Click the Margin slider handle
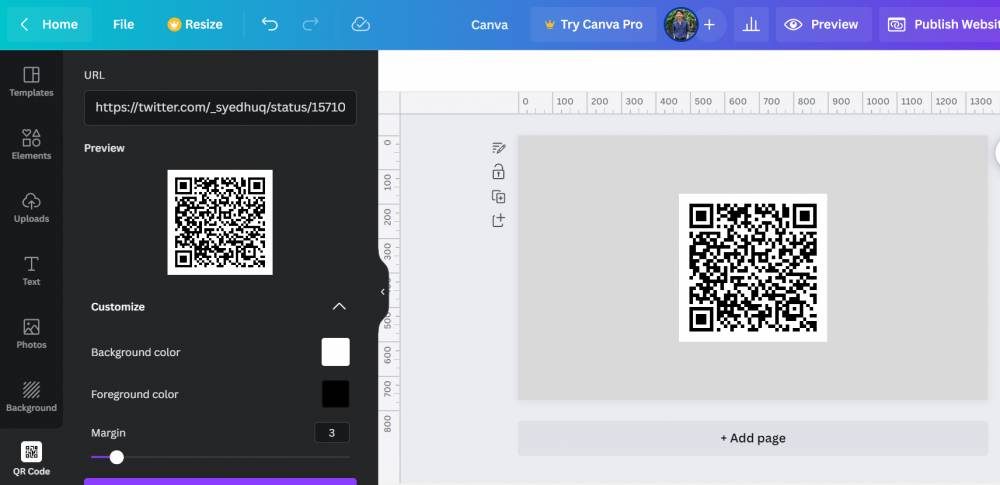Screen dimensions: 1000x485 point(116,457)
